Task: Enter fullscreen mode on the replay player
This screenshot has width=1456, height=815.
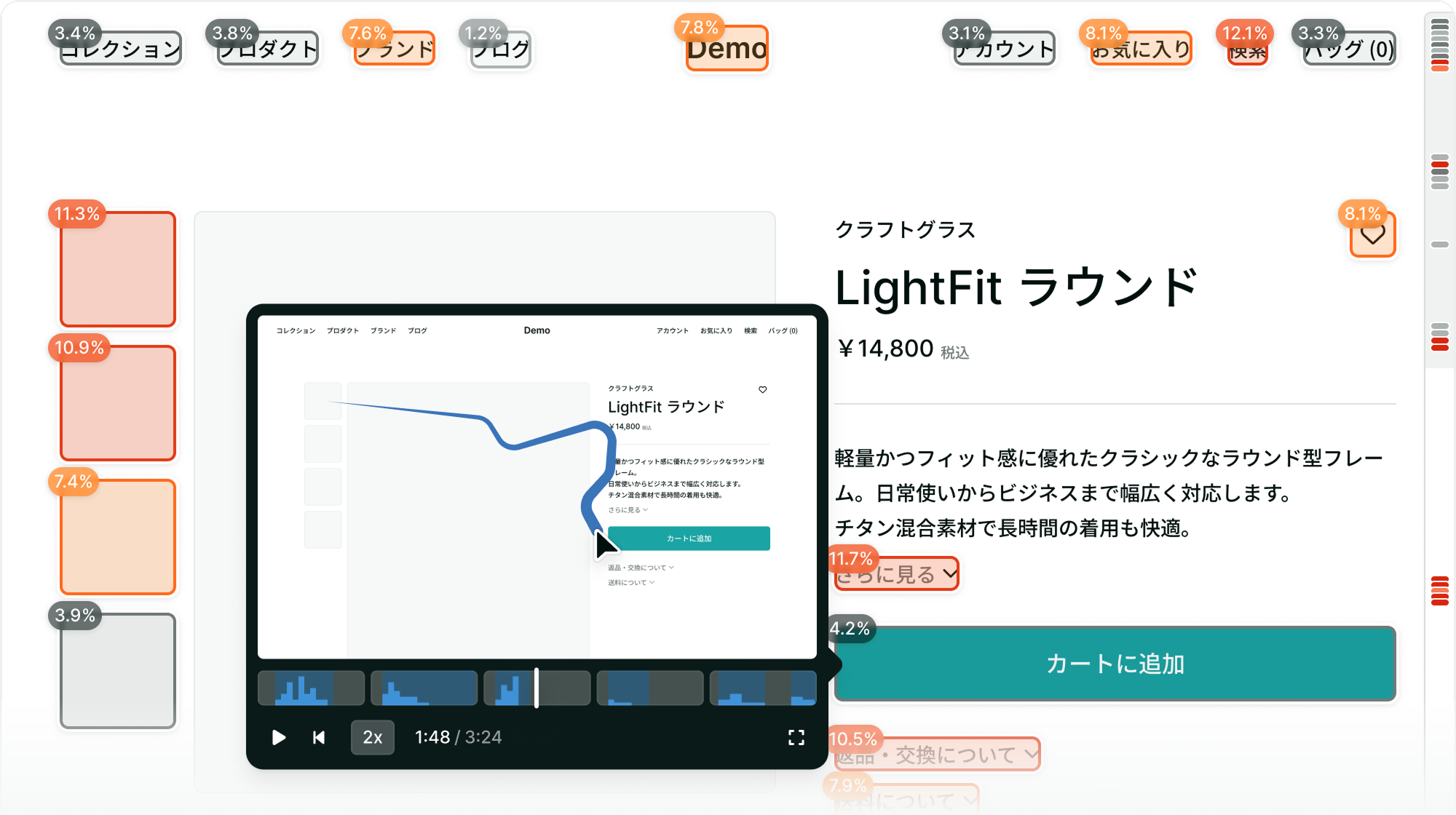Action: click(x=798, y=737)
